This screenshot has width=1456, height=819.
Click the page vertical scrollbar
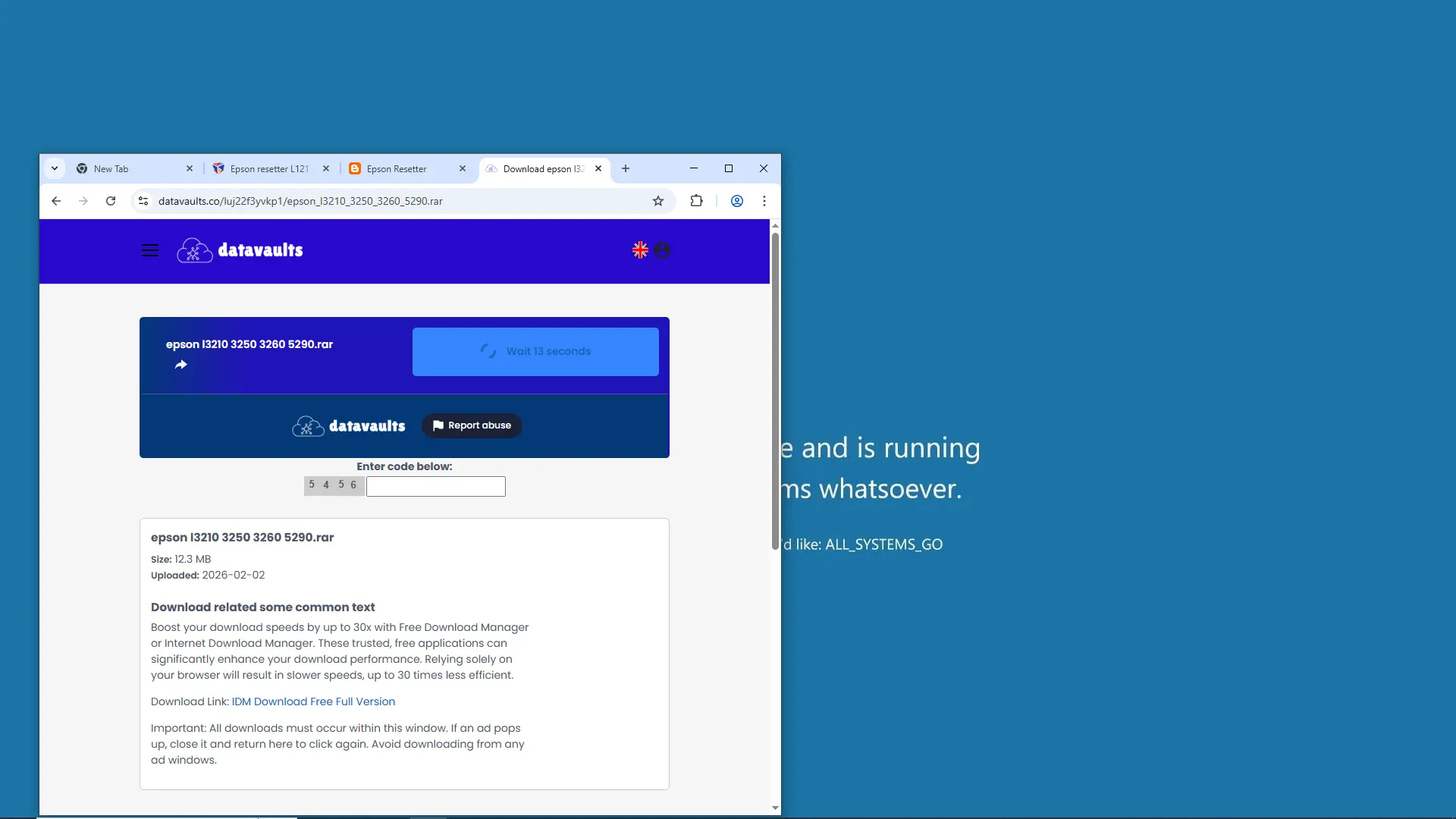tap(775, 391)
